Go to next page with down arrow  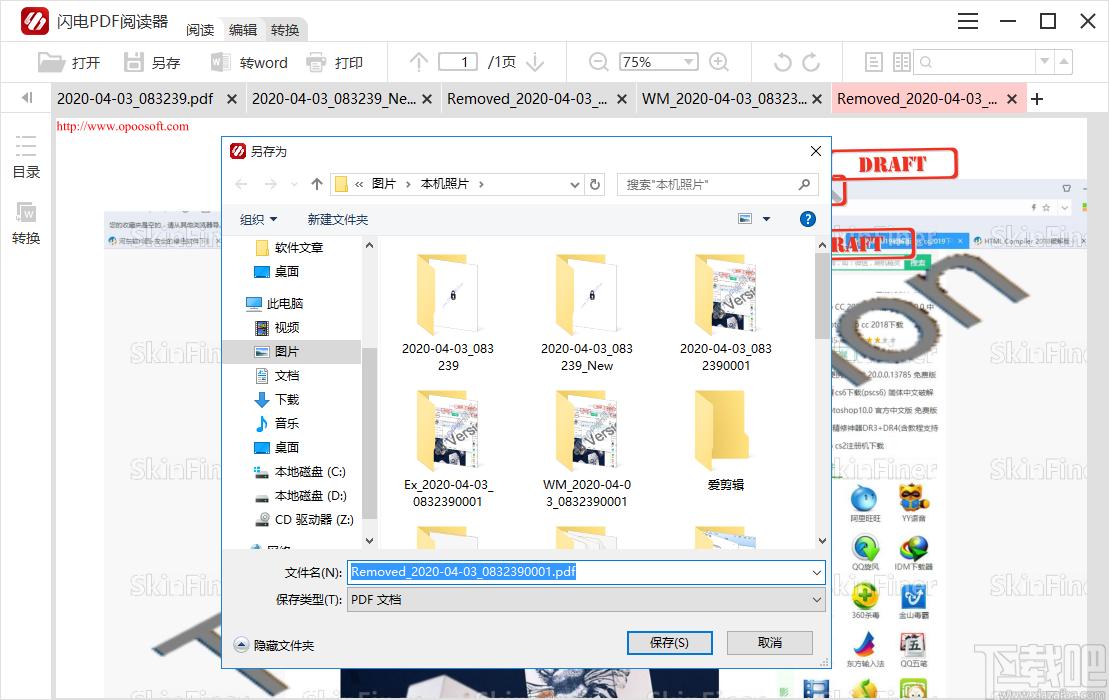coord(535,62)
